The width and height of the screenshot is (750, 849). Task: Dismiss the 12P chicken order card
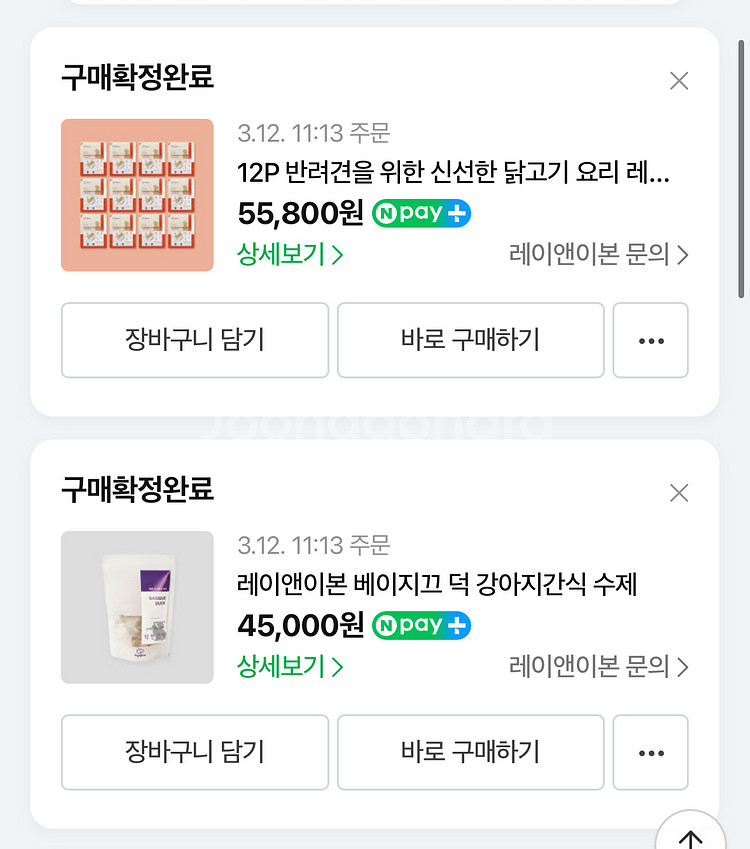tap(679, 81)
